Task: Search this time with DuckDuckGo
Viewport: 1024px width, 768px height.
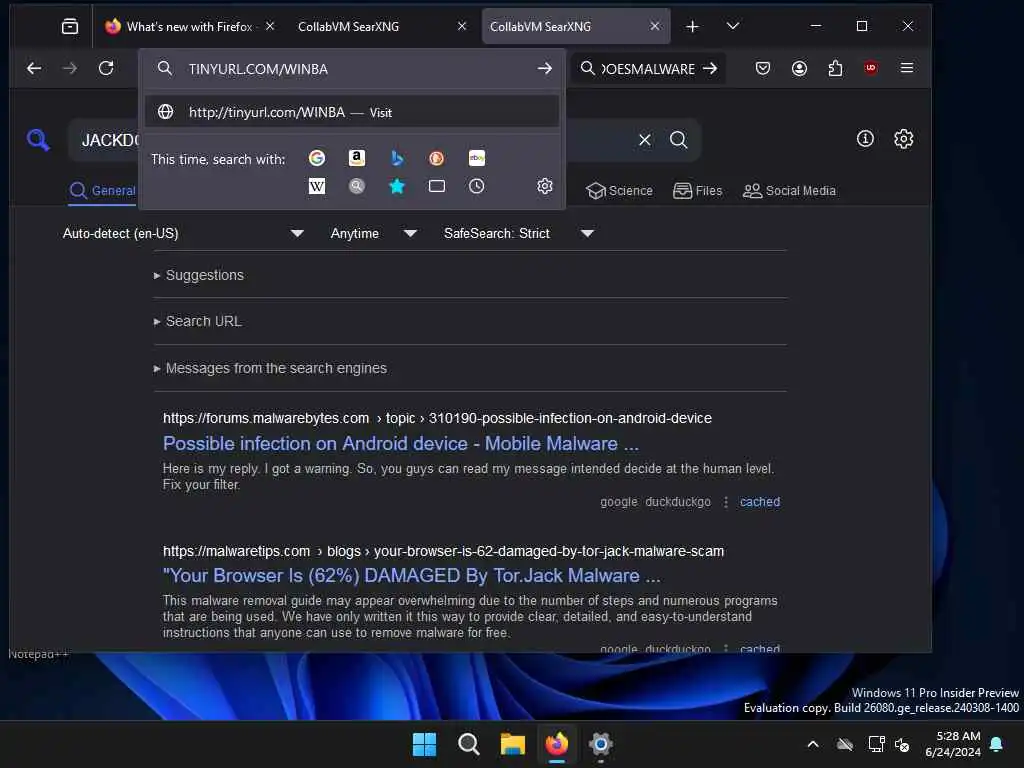Action: (x=436, y=158)
